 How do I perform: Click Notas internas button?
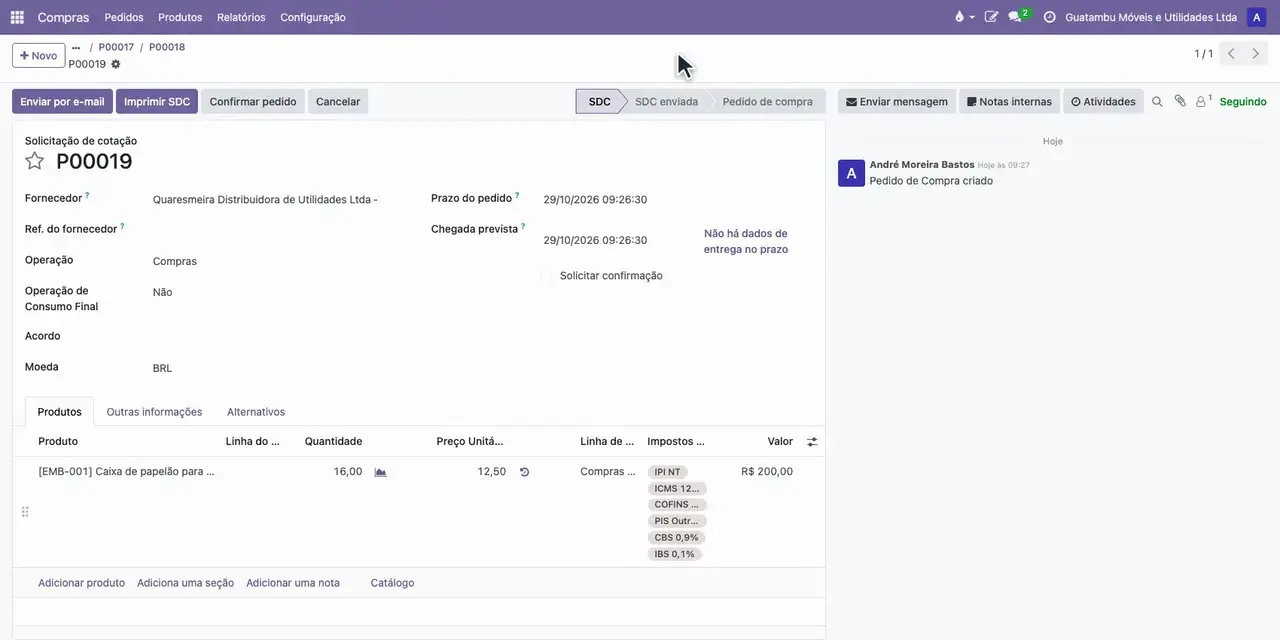[1009, 101]
